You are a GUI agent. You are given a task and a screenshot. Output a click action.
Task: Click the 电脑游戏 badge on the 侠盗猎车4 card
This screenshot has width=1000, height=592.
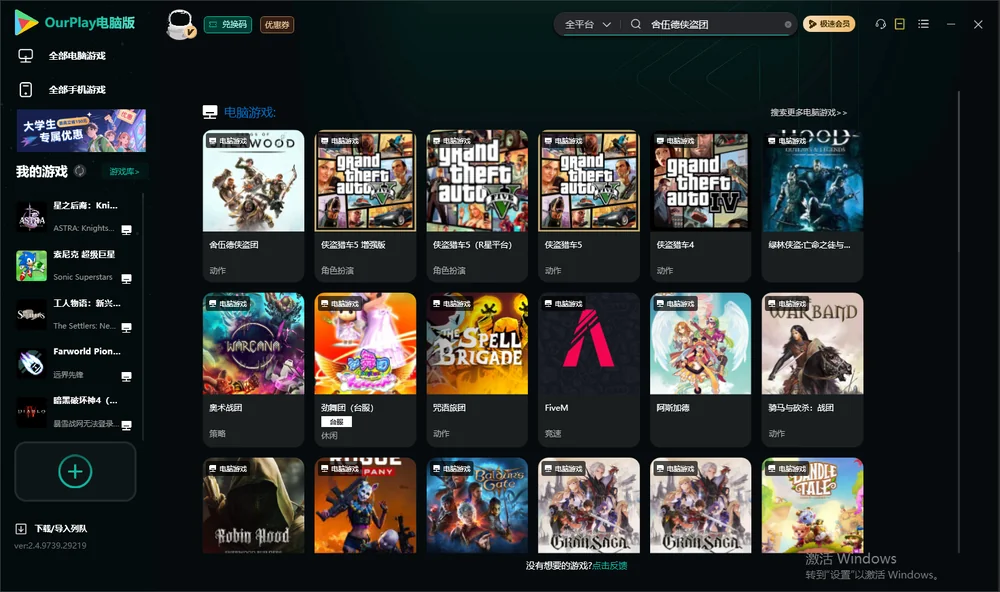click(x=675, y=140)
